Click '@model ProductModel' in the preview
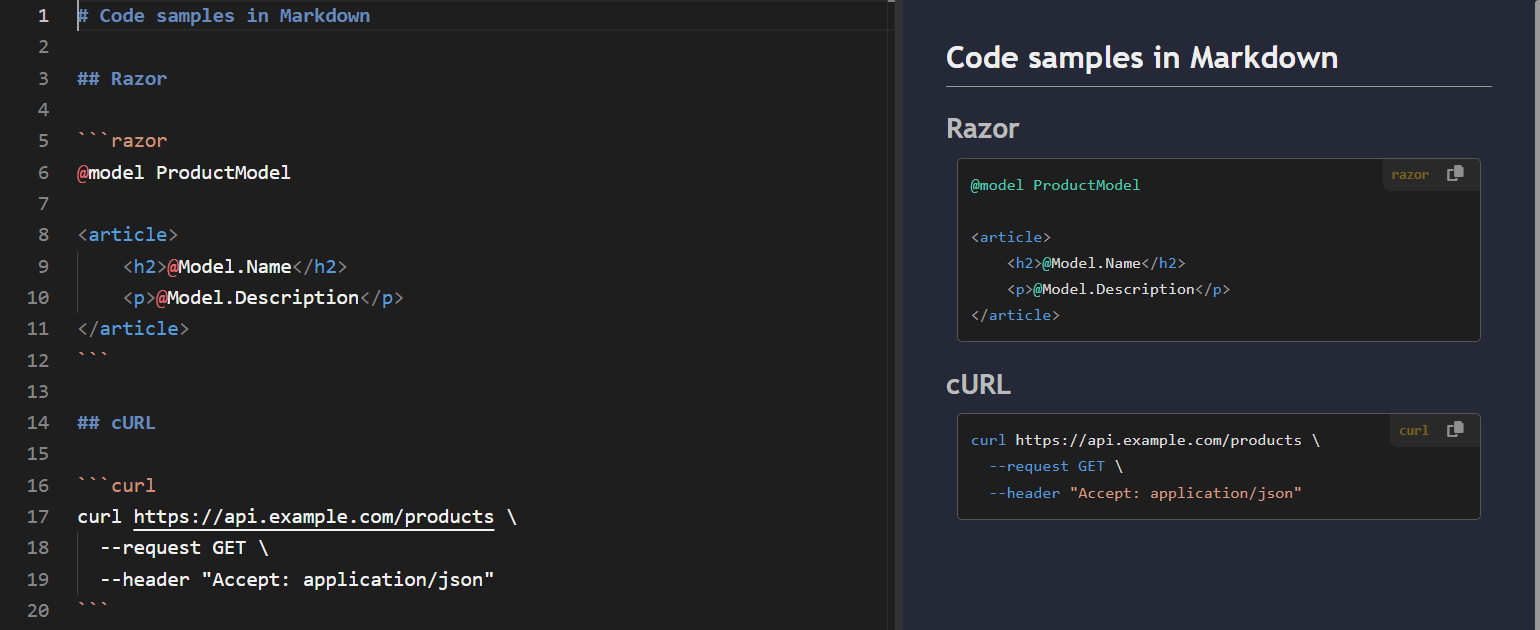This screenshot has width=1540, height=630. coord(1055,185)
